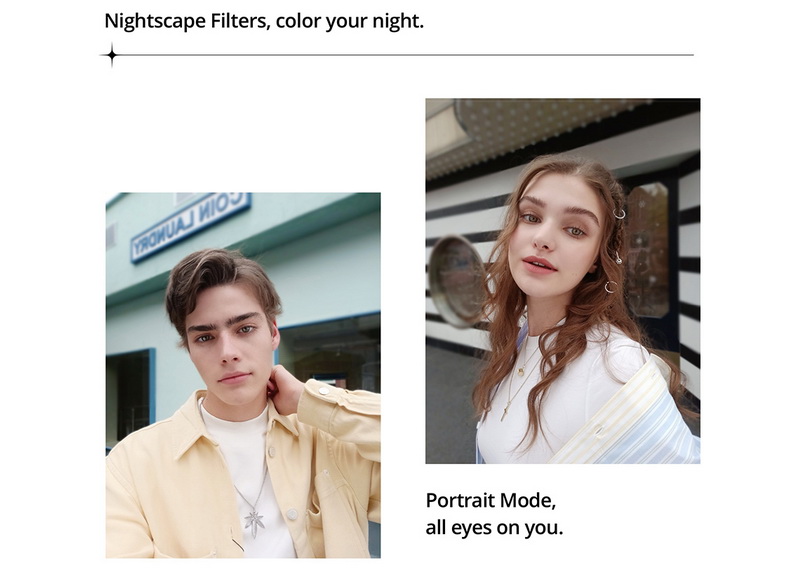Screen dimensions: 800x575
Task: Click the mirrored COIN LAUNDRY sign
Action: [x=191, y=226]
